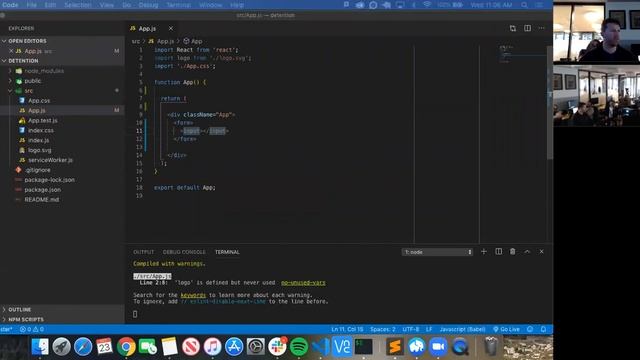Open index.css file
This screenshot has width=640, height=360.
click(x=40, y=130)
